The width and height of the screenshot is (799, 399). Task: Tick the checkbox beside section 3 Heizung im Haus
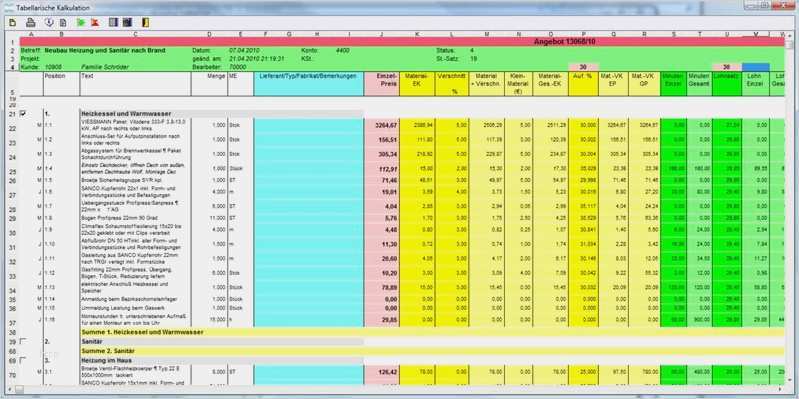[x=22, y=360]
